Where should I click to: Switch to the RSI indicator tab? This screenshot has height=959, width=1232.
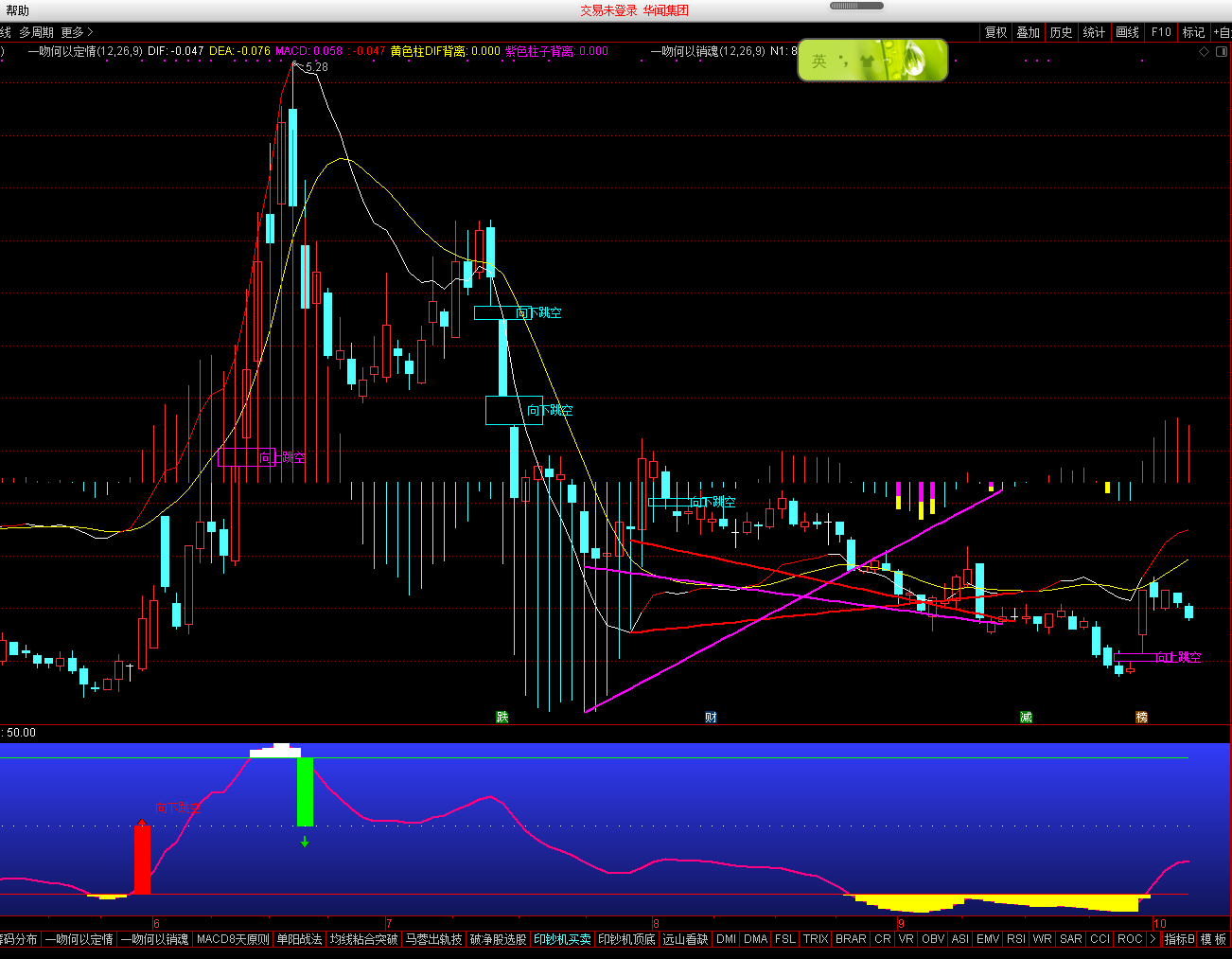[1015, 939]
